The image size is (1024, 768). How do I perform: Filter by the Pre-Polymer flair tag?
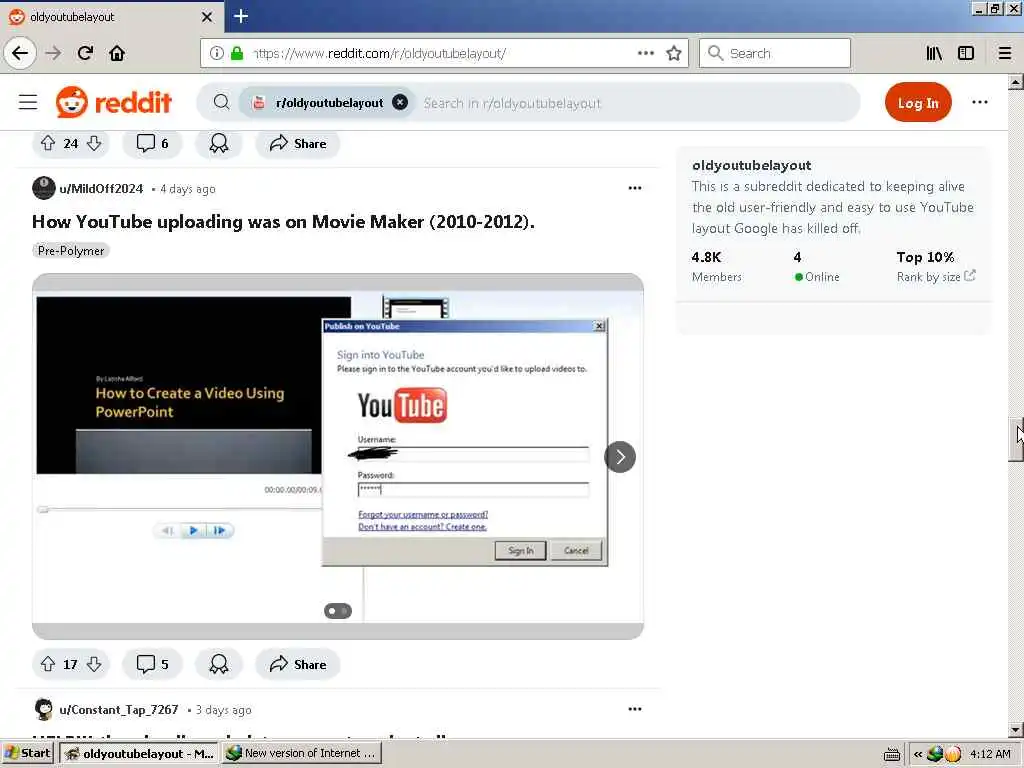coord(71,251)
